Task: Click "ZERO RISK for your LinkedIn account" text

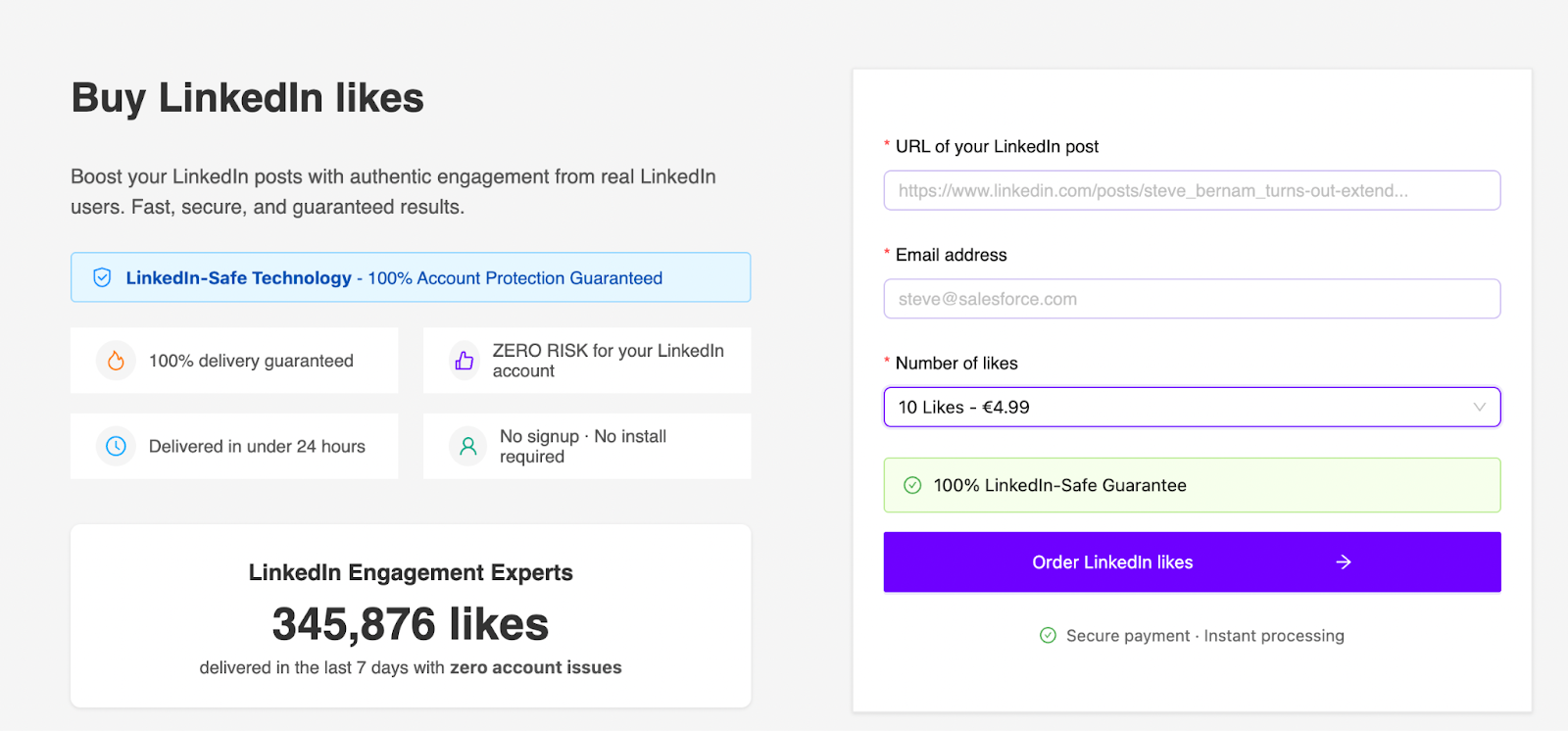Action: [608, 361]
